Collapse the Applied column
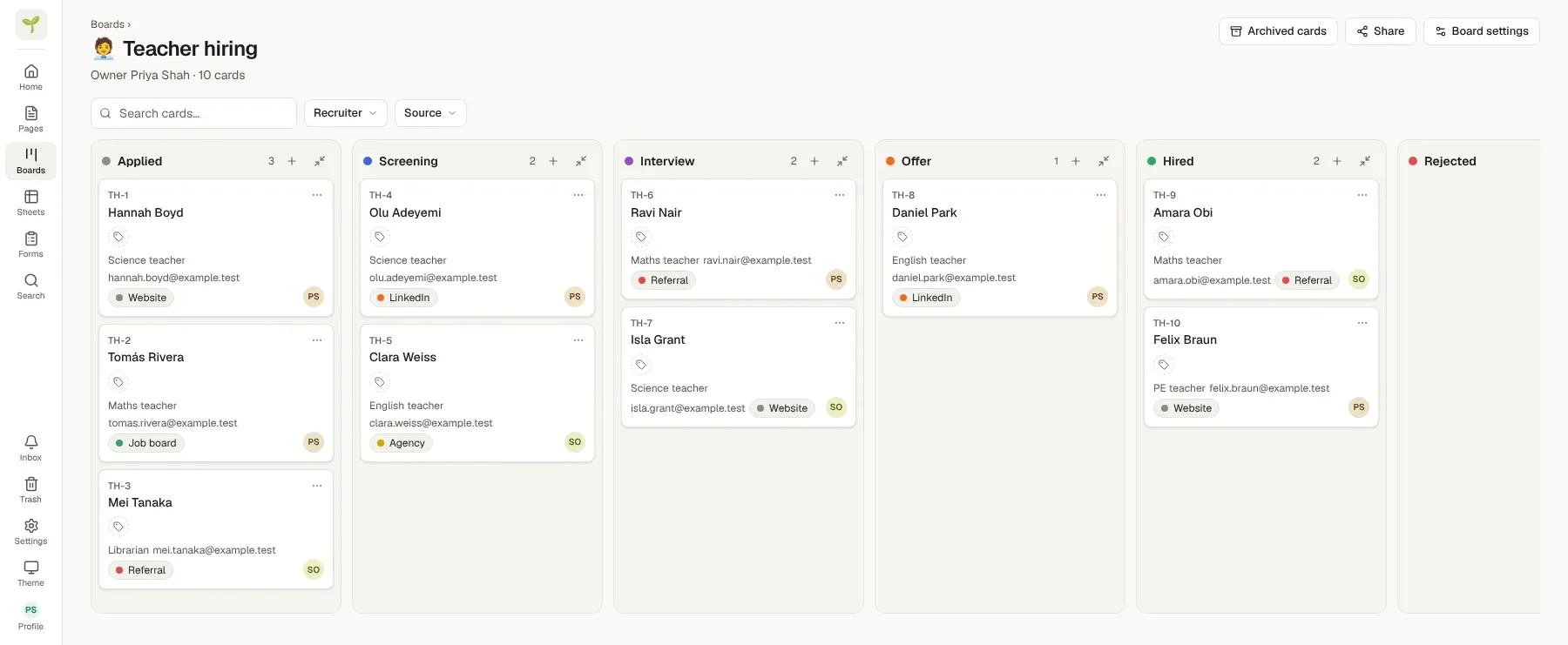 point(320,161)
